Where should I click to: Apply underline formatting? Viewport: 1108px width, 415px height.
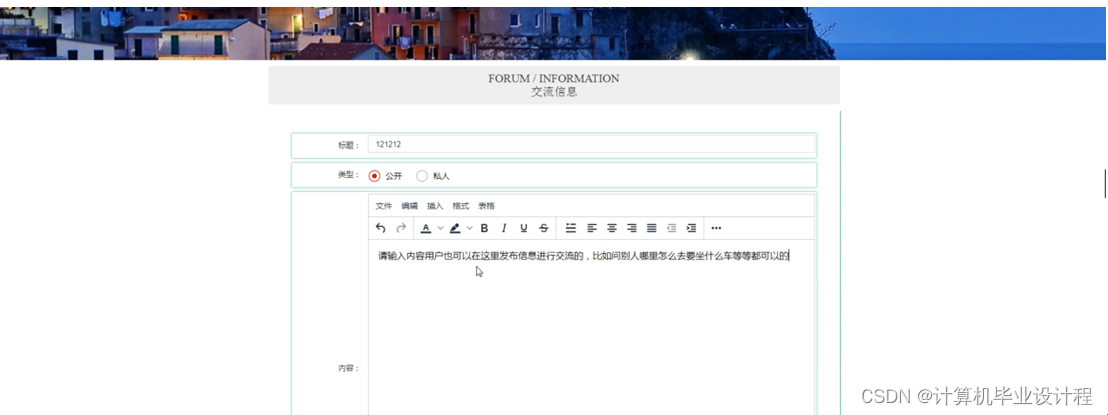523,228
